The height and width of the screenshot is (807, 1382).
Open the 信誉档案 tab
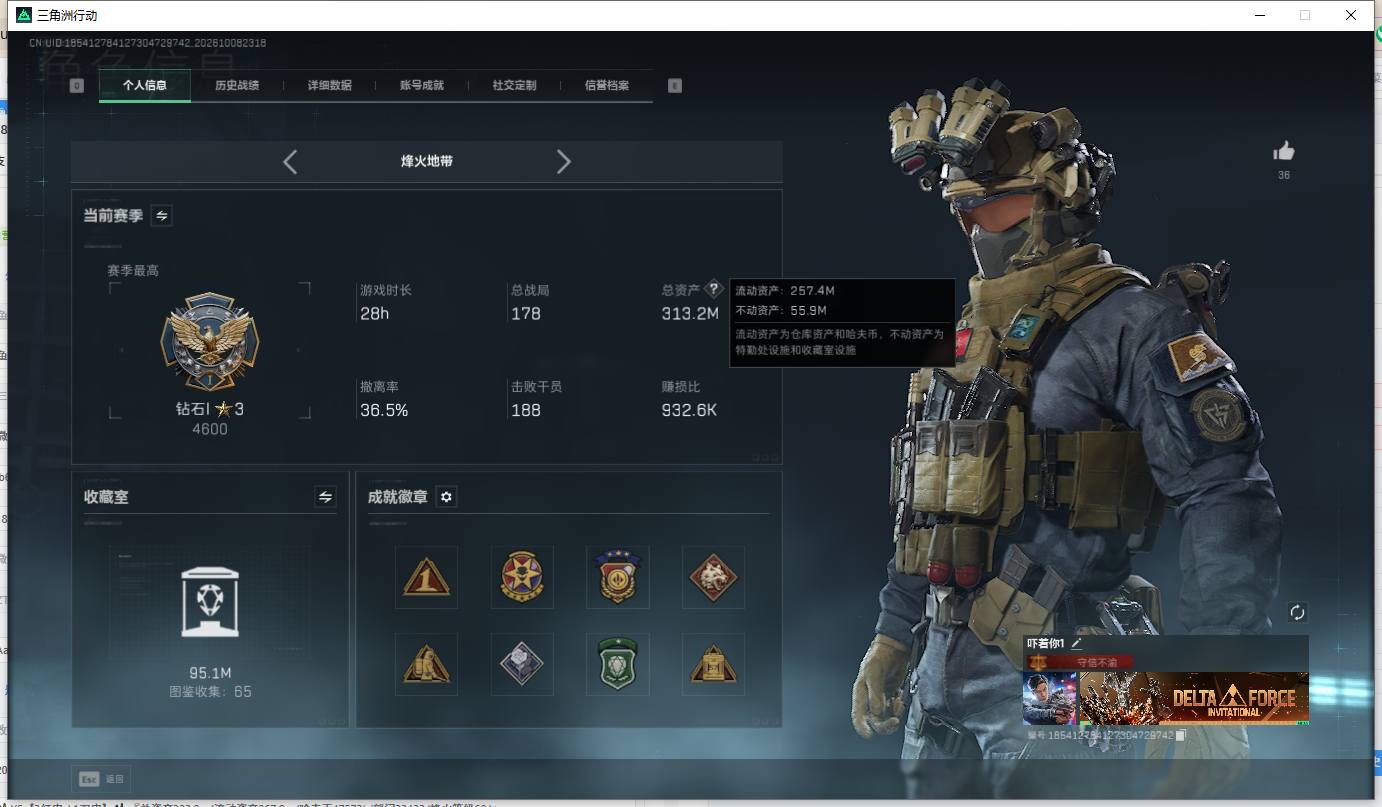coord(607,86)
